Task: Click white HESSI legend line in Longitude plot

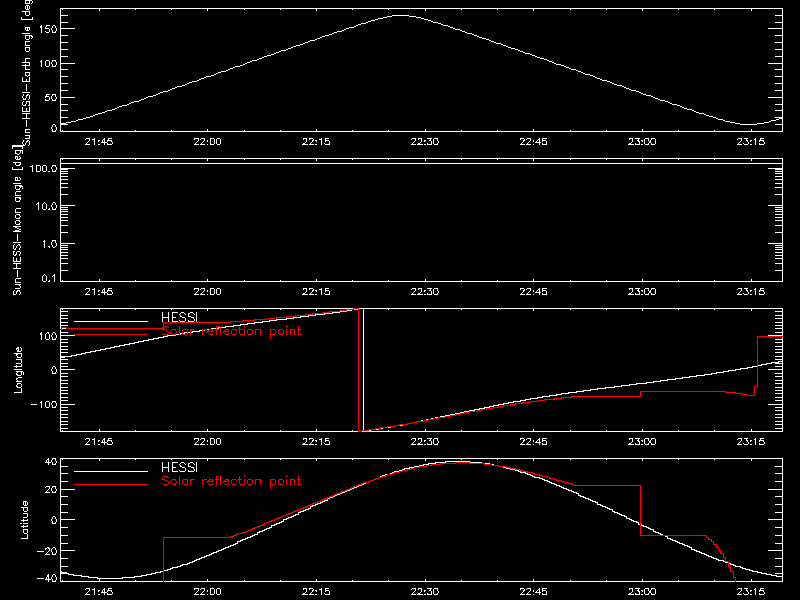Action: pos(111,321)
